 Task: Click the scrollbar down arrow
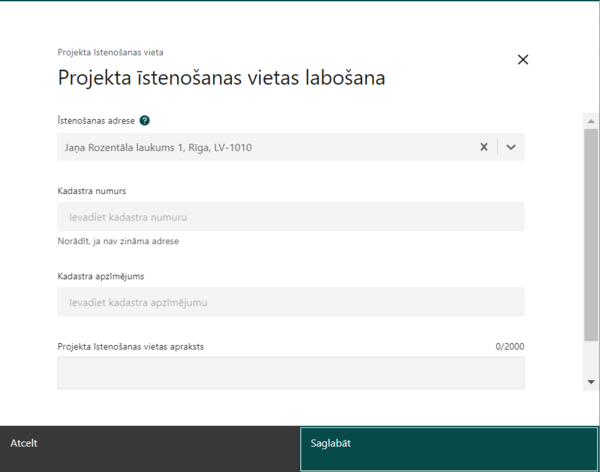click(x=591, y=382)
